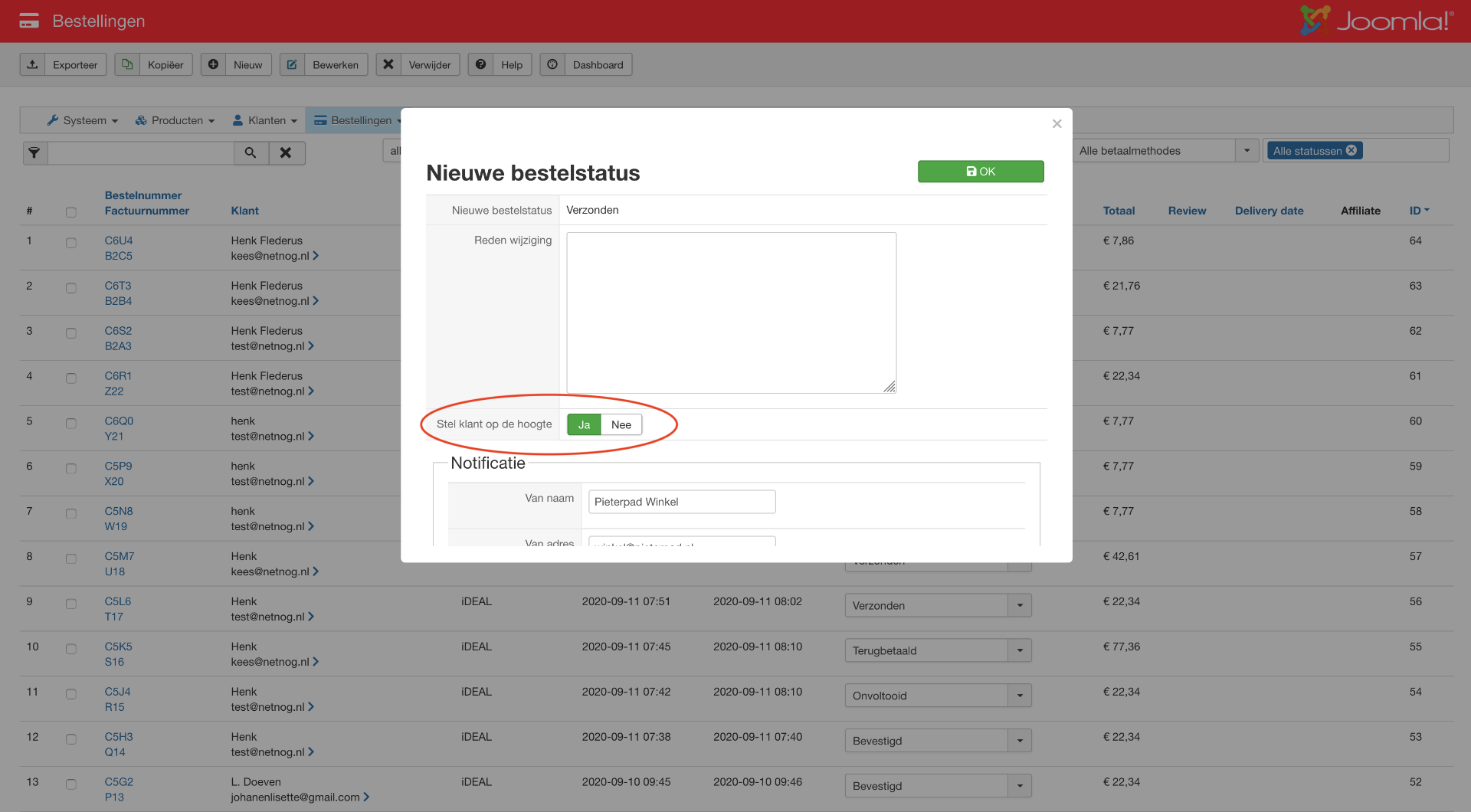Open order number C5K5
This screenshot has height=812, width=1471.
tap(119, 647)
